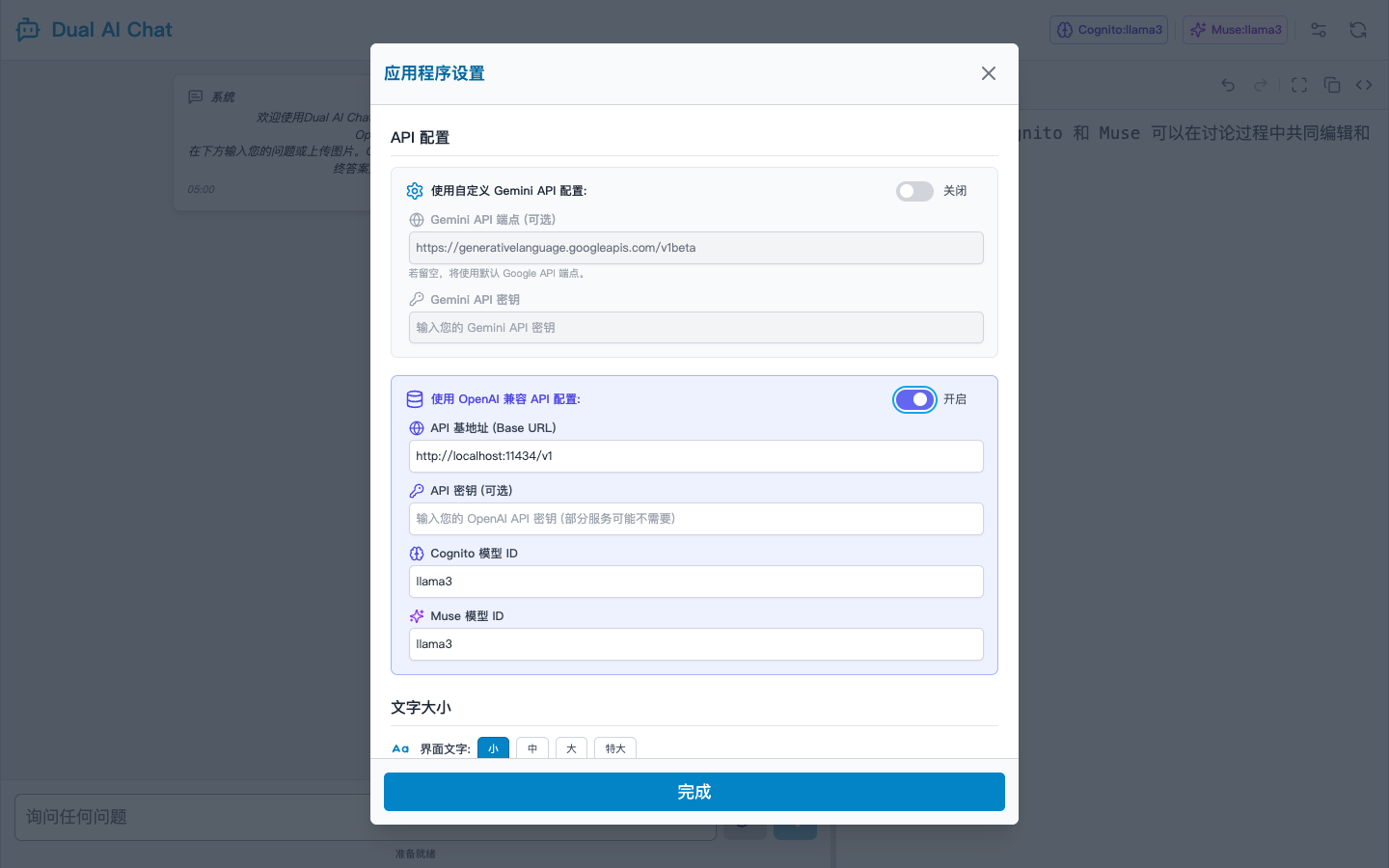Click the 文字大小 section heading
Screen dimensions: 1389x868
pyautogui.click(x=421, y=708)
